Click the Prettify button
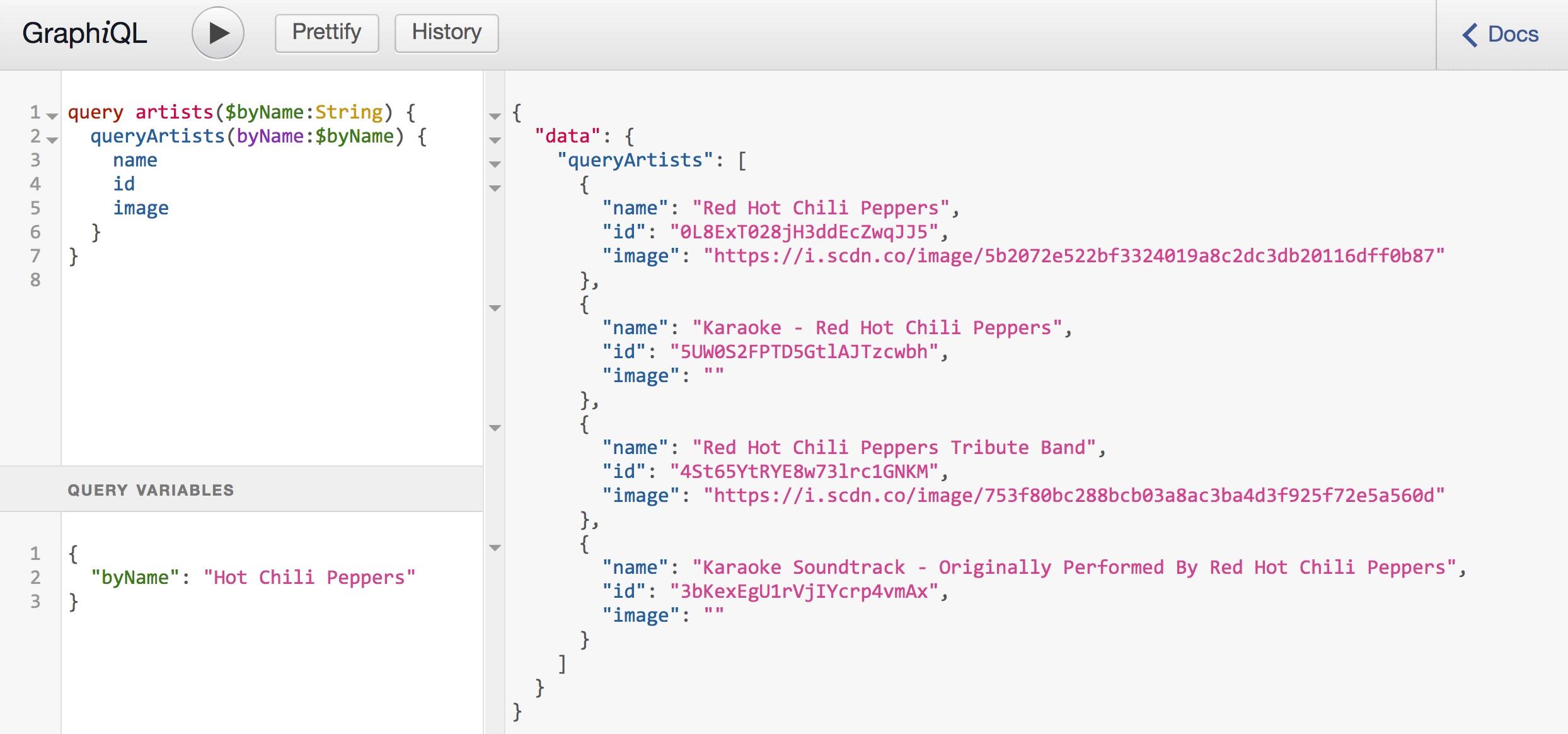1568x734 pixels. (x=326, y=33)
